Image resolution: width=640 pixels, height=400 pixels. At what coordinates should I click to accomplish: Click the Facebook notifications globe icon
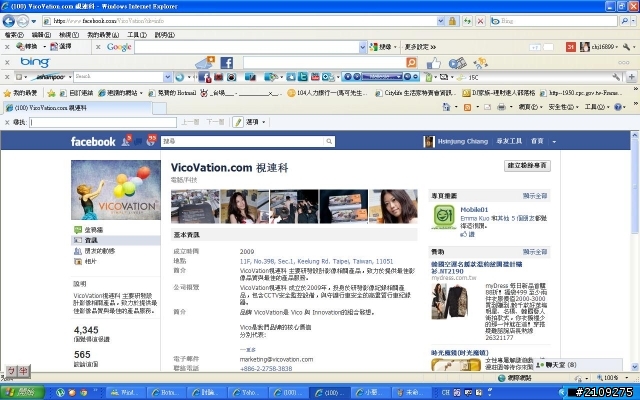point(151,141)
